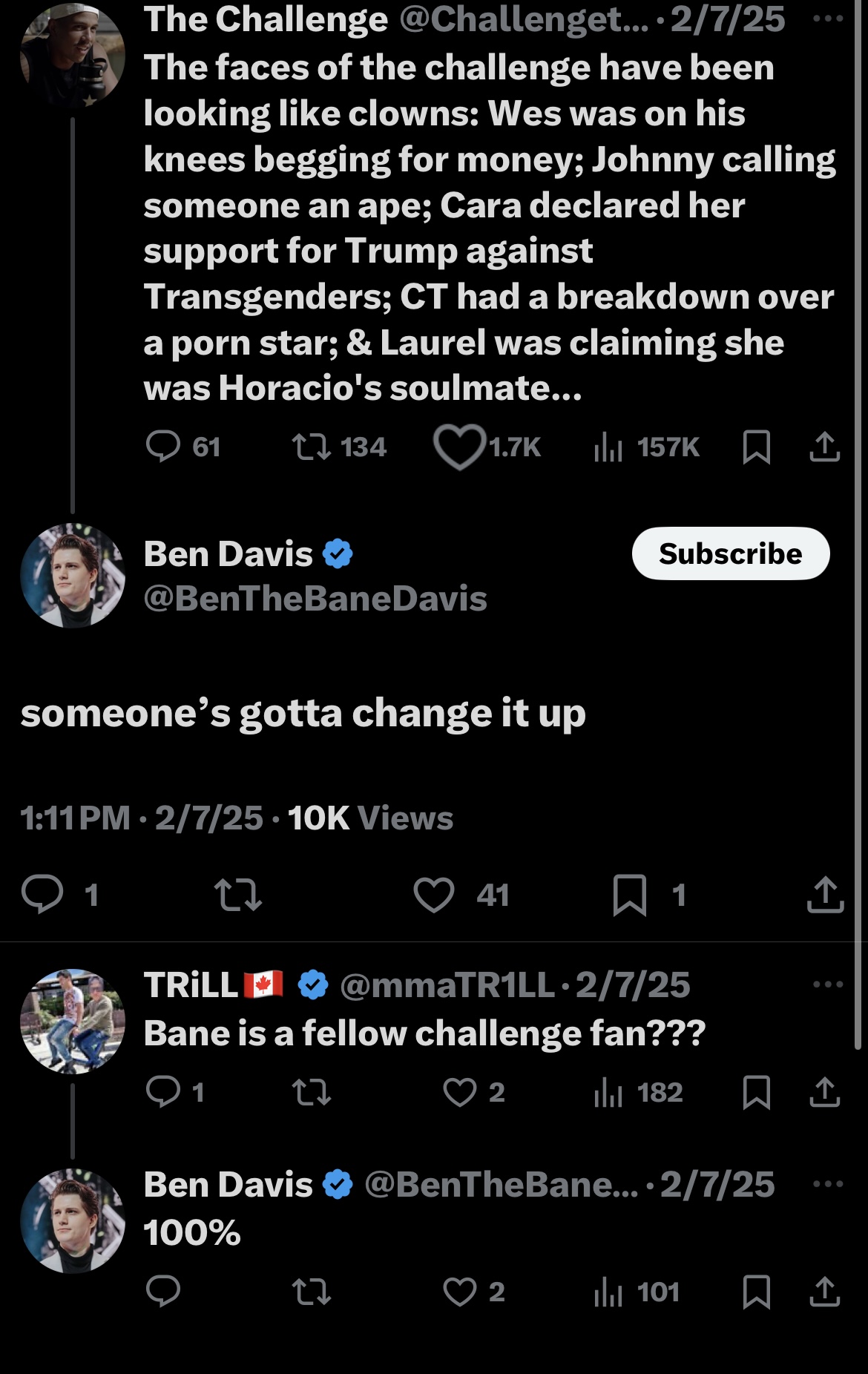Viewport: 868px width, 1374px height.
Task: Open TRiLL's profile picture
Action: [73, 1022]
